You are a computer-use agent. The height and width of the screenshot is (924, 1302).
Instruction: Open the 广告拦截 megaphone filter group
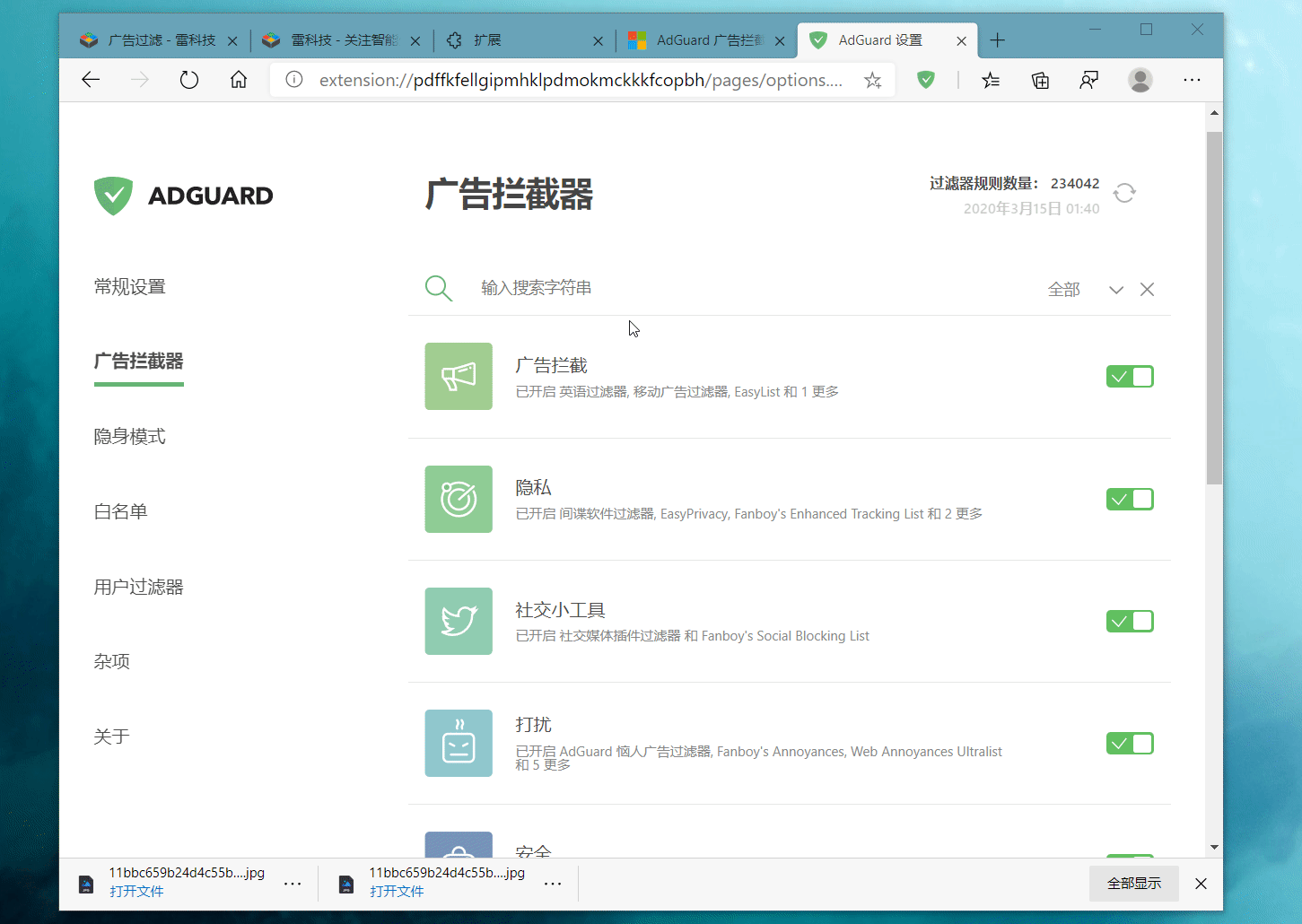(459, 377)
